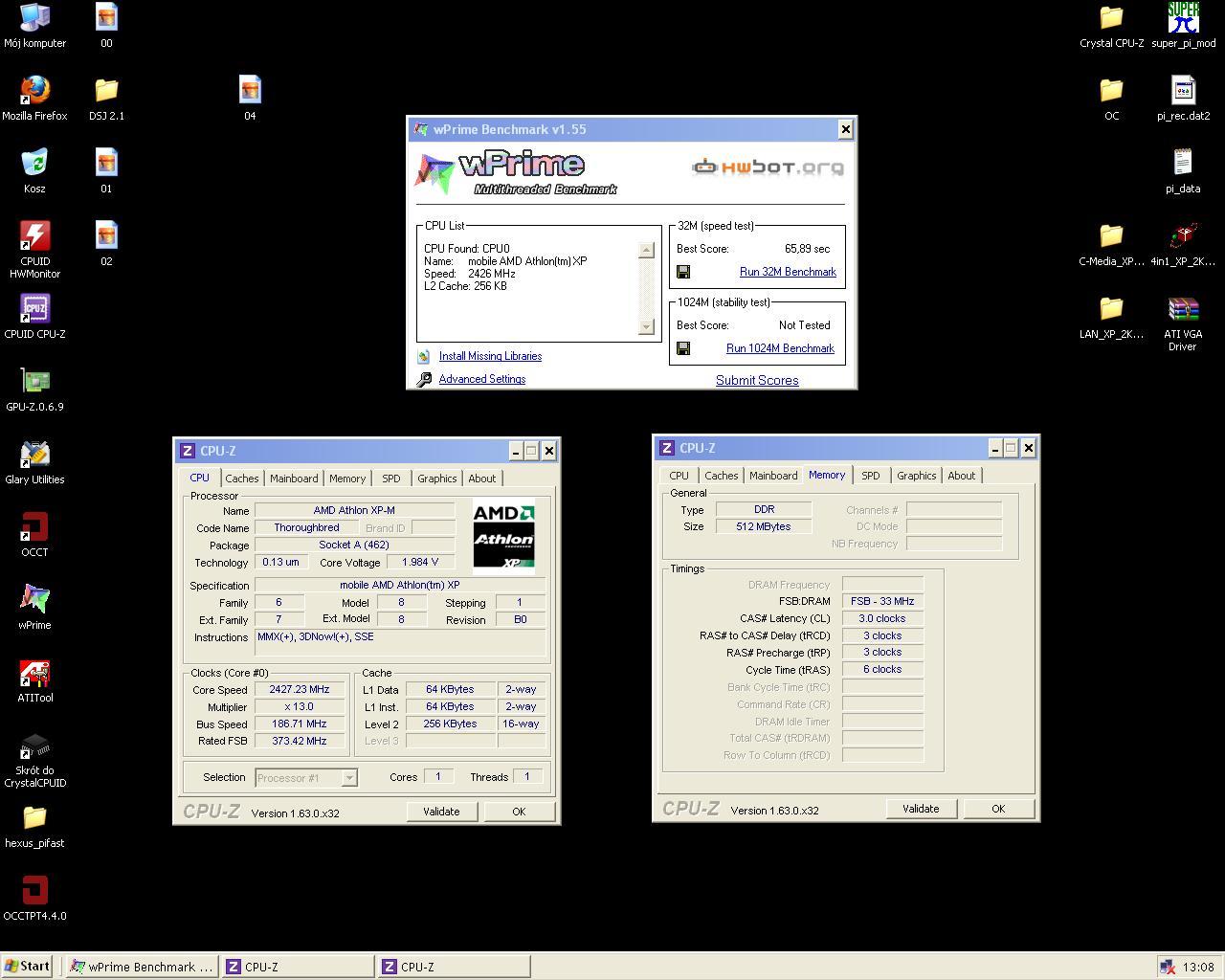
Task: Click Install Missing Libraries link
Action: [x=490, y=356]
